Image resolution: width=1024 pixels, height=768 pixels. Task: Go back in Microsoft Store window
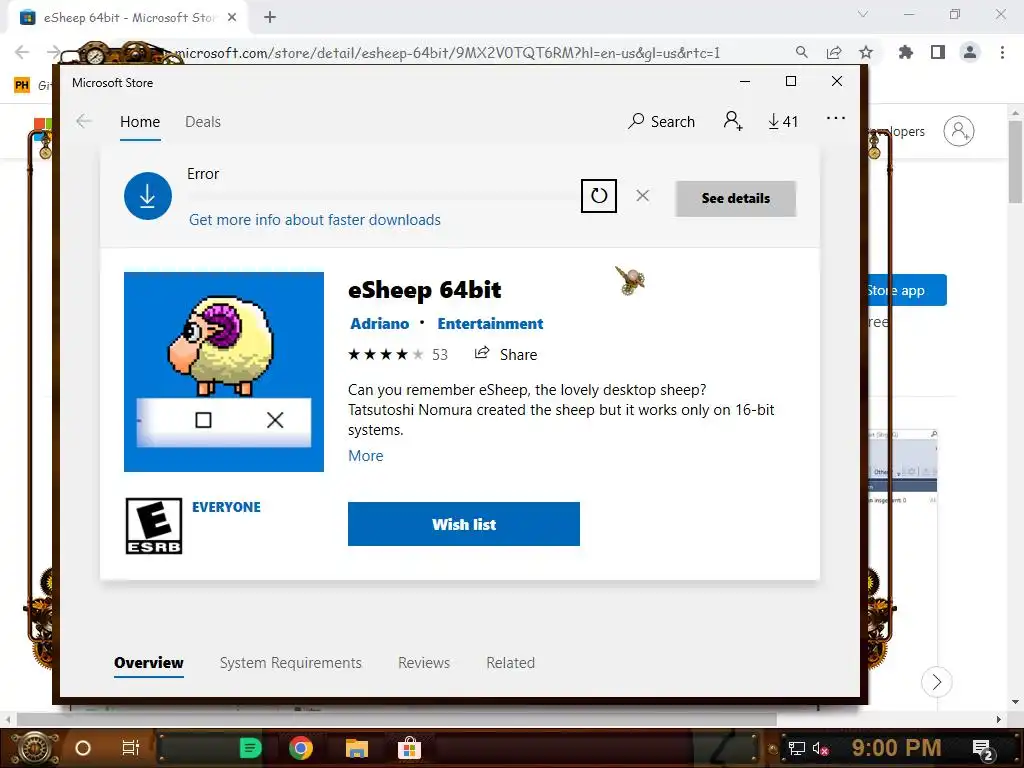coord(84,121)
